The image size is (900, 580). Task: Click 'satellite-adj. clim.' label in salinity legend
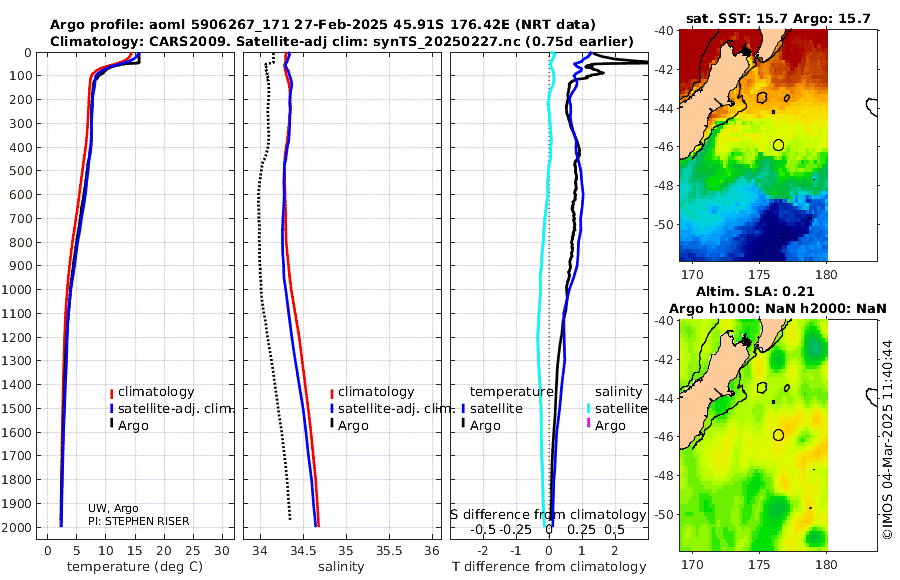tap(396, 409)
